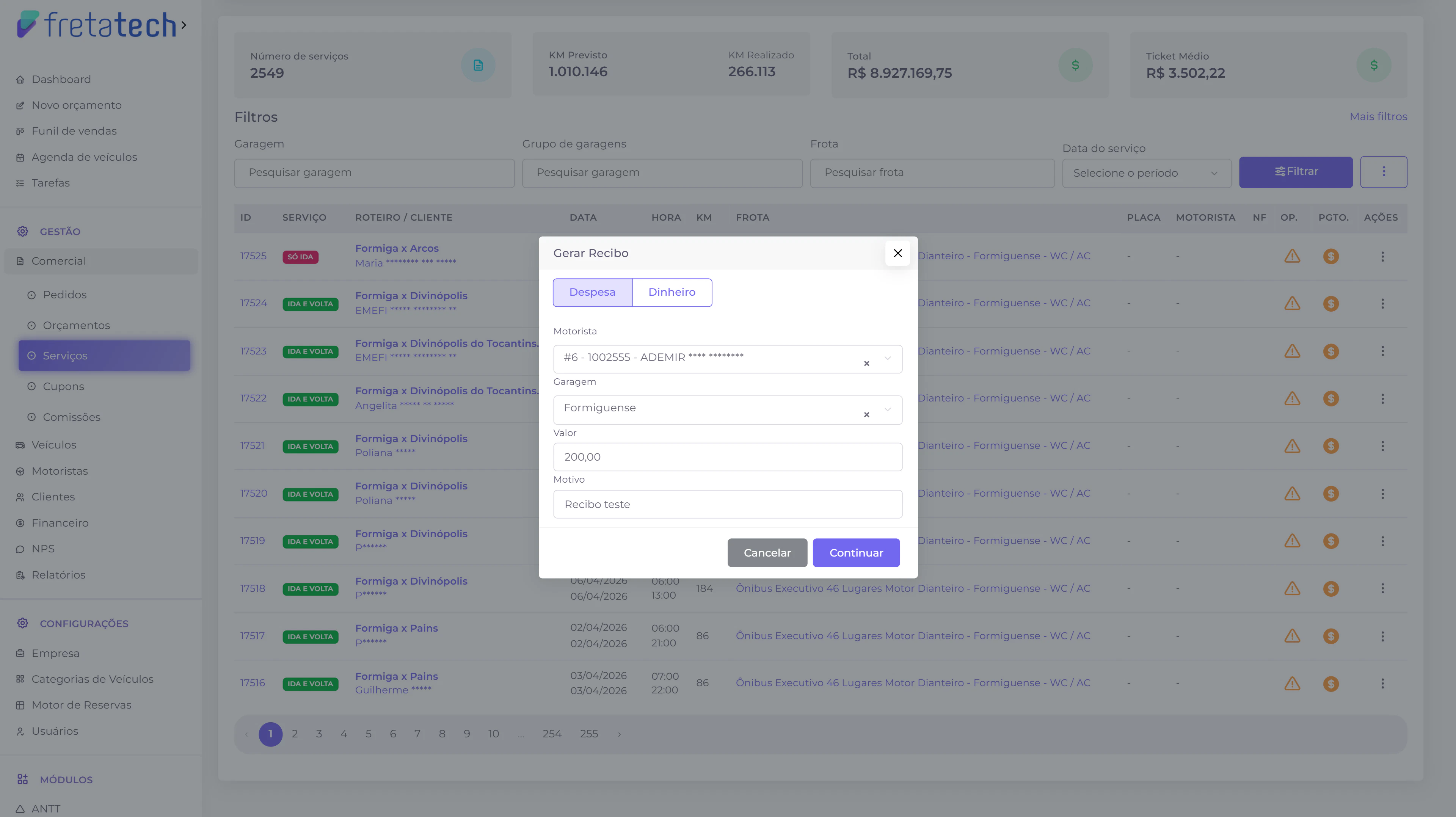
Task: Go to page 2 of results
Action: pos(295,734)
